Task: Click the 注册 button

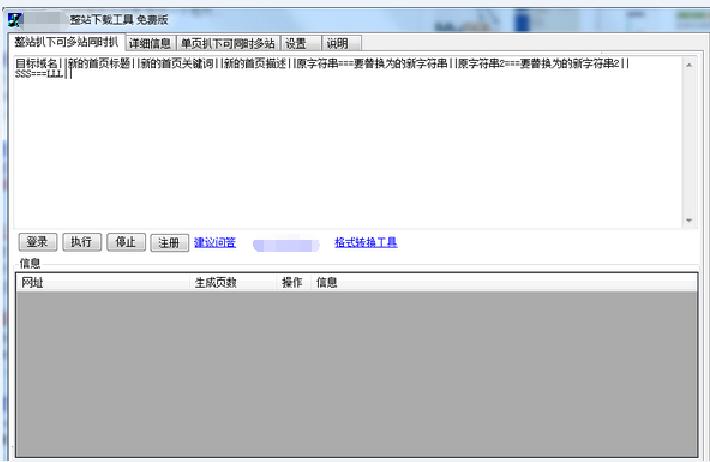Action: click(x=168, y=242)
